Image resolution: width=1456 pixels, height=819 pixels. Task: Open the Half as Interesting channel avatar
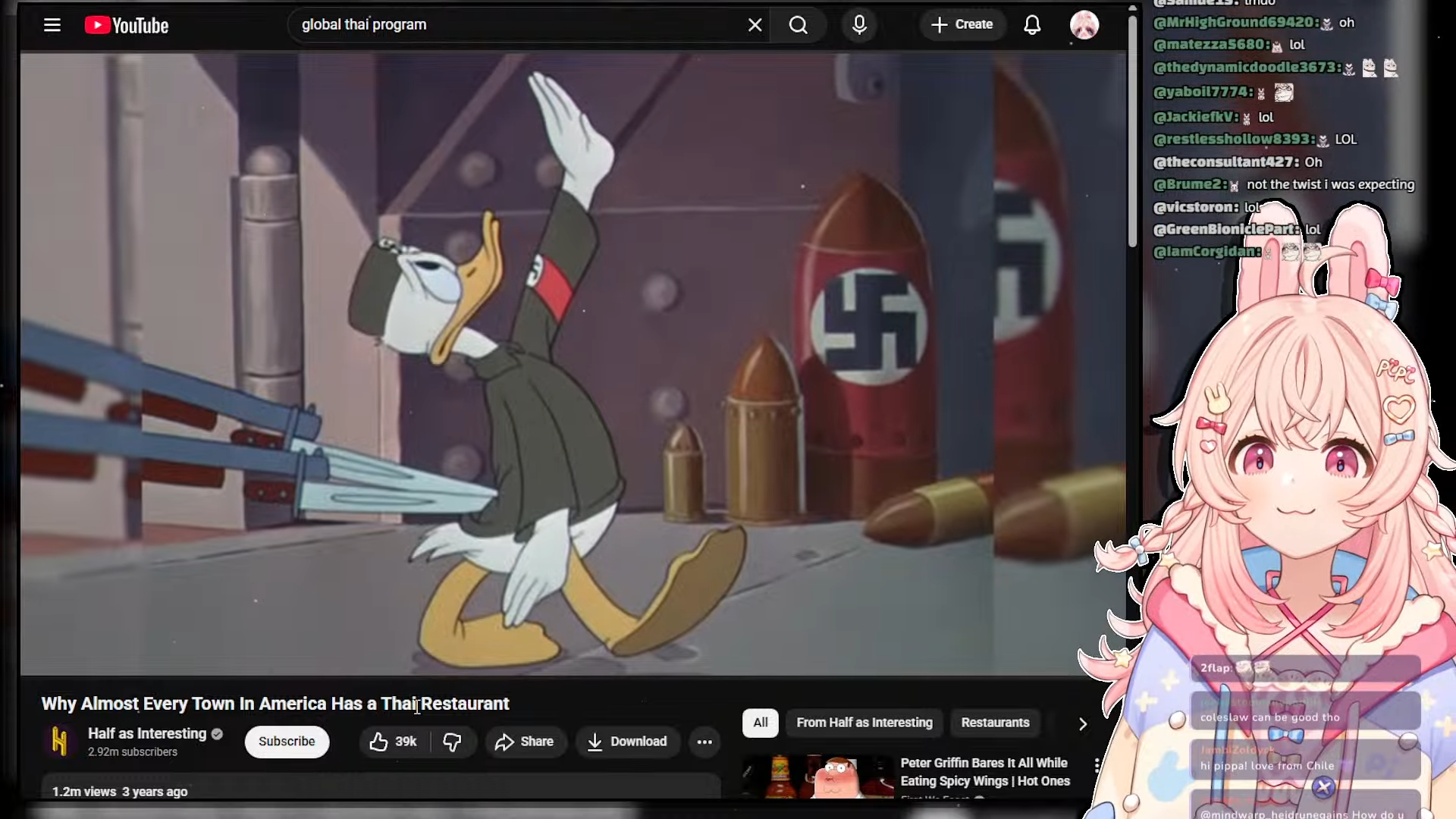tap(60, 741)
